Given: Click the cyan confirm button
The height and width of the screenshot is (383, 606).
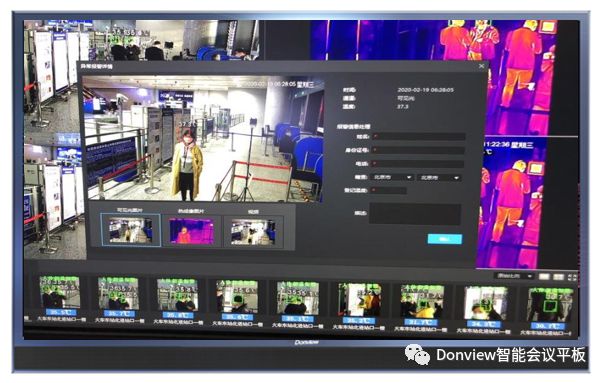Looking at the screenshot, I should [x=444, y=239].
